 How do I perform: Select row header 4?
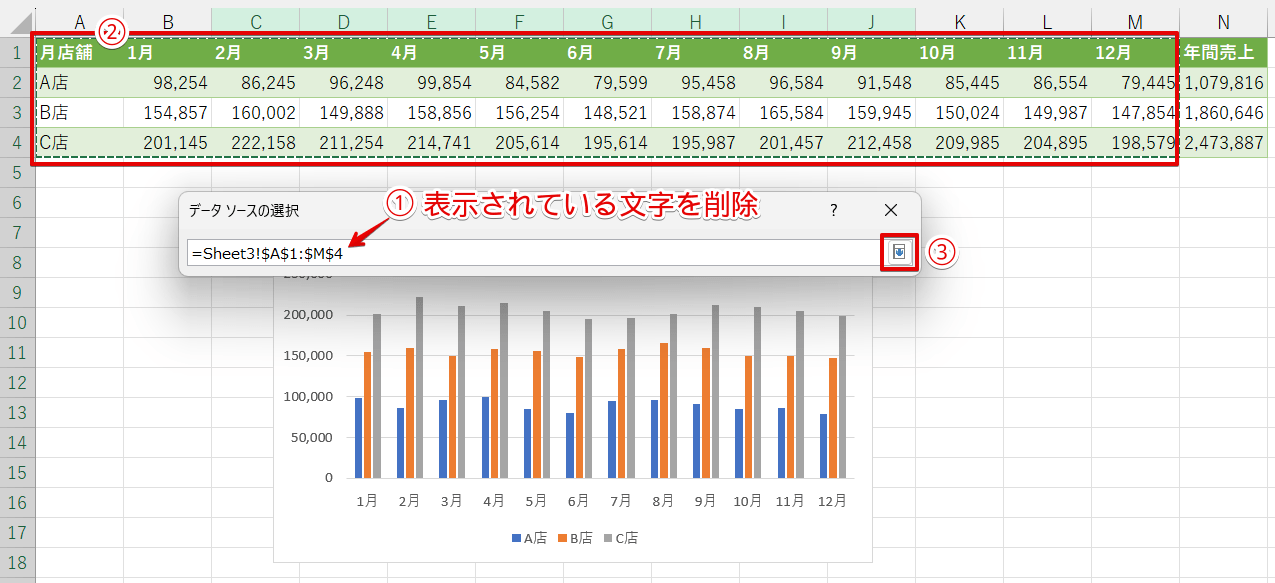19,143
